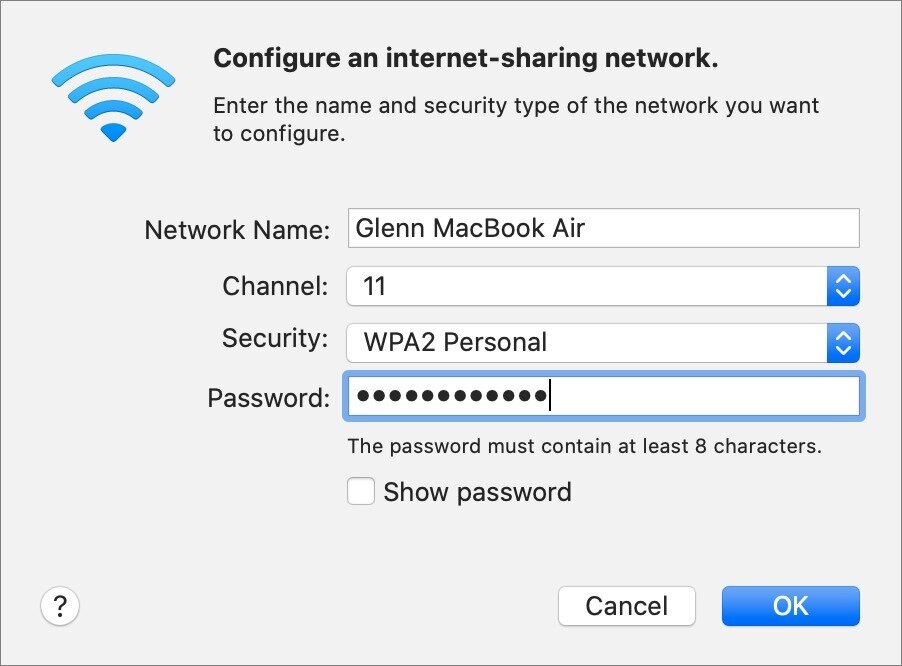Open help with the question mark button
This screenshot has width=902, height=666.
[x=60, y=606]
